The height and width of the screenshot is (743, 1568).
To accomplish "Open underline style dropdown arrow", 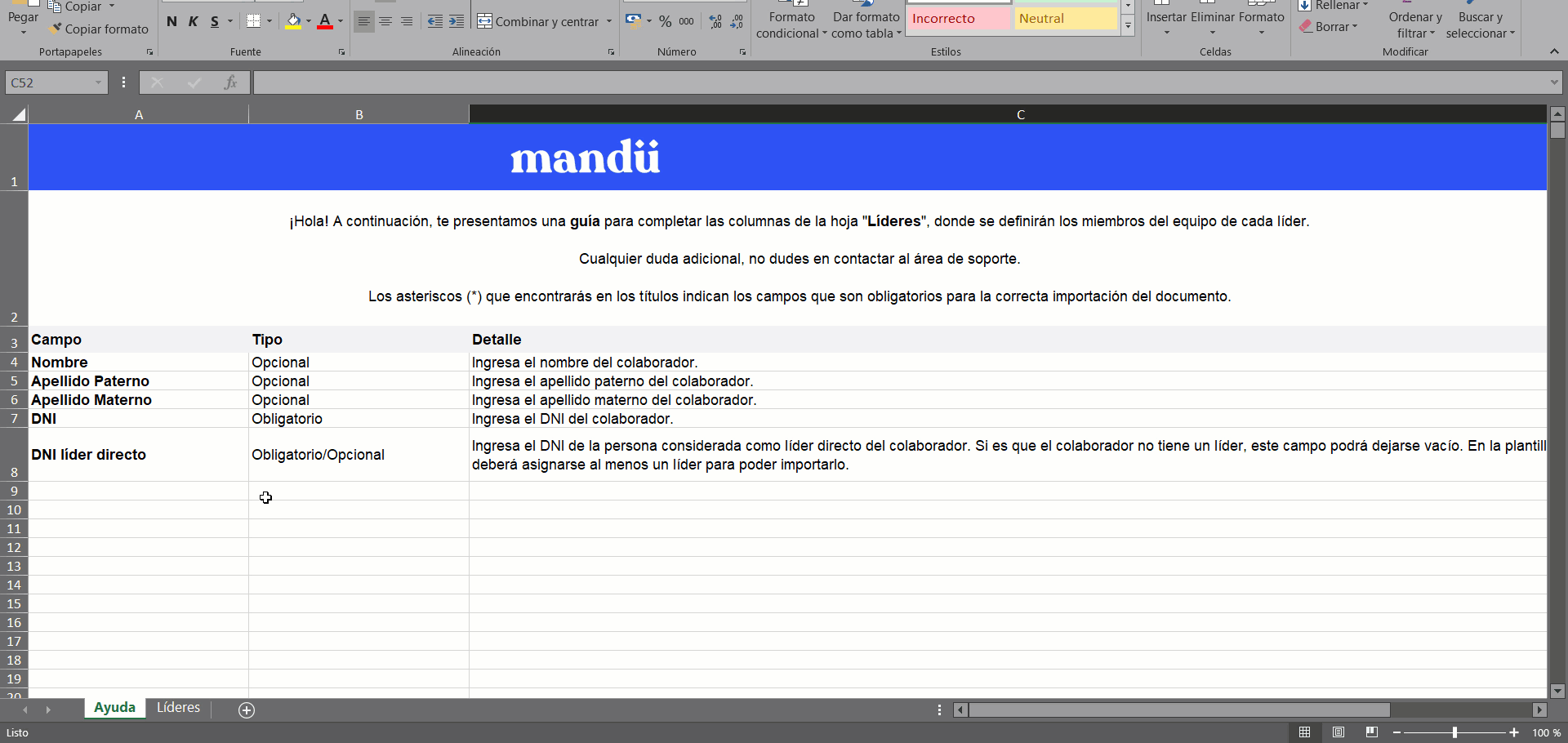I will click(230, 22).
